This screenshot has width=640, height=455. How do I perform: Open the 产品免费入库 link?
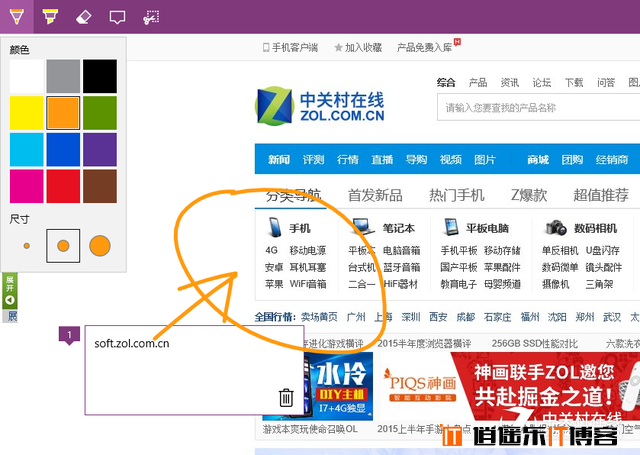pos(424,48)
